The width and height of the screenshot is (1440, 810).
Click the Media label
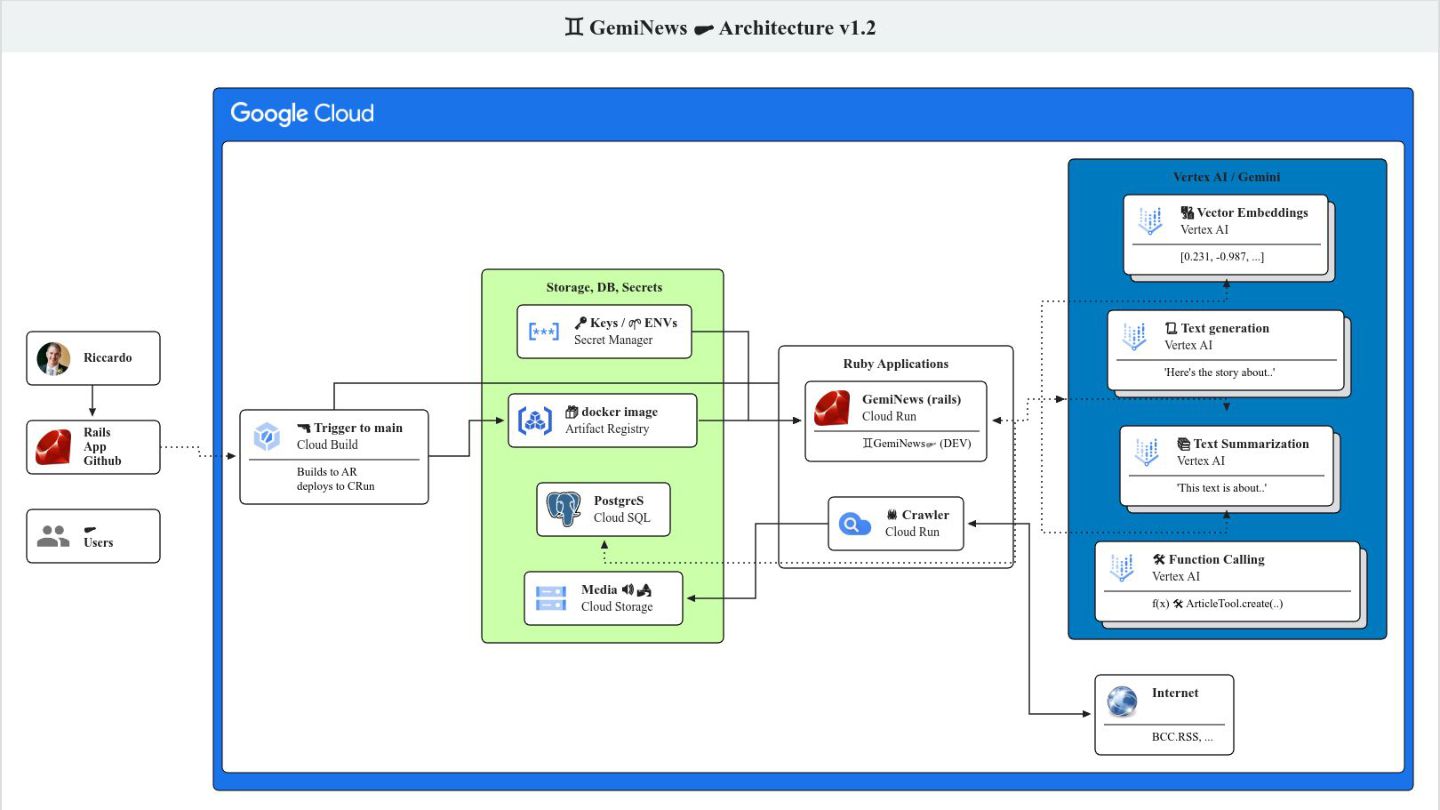pyautogui.click(x=616, y=589)
